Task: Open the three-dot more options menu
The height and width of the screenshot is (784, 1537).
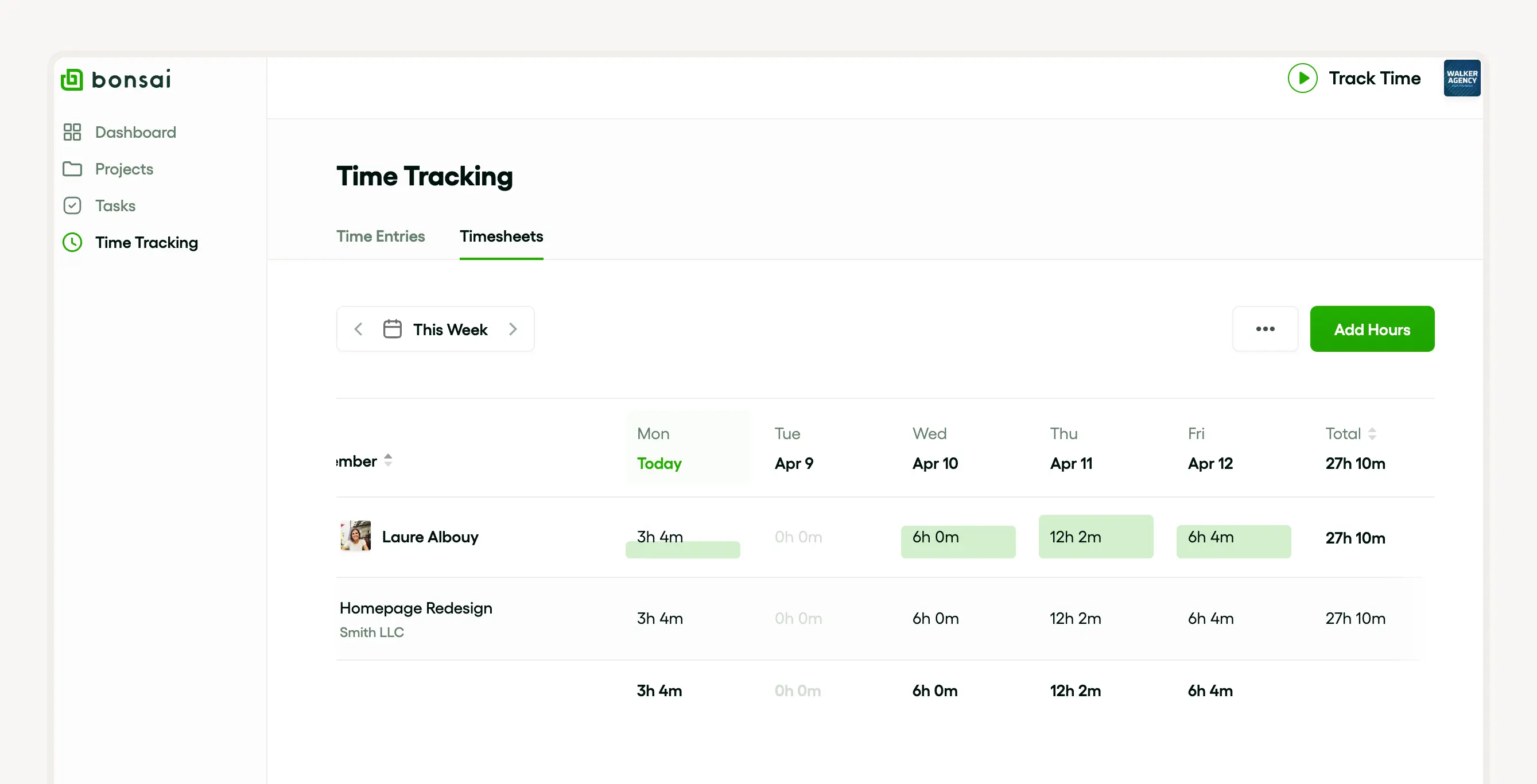Action: pos(1265,329)
